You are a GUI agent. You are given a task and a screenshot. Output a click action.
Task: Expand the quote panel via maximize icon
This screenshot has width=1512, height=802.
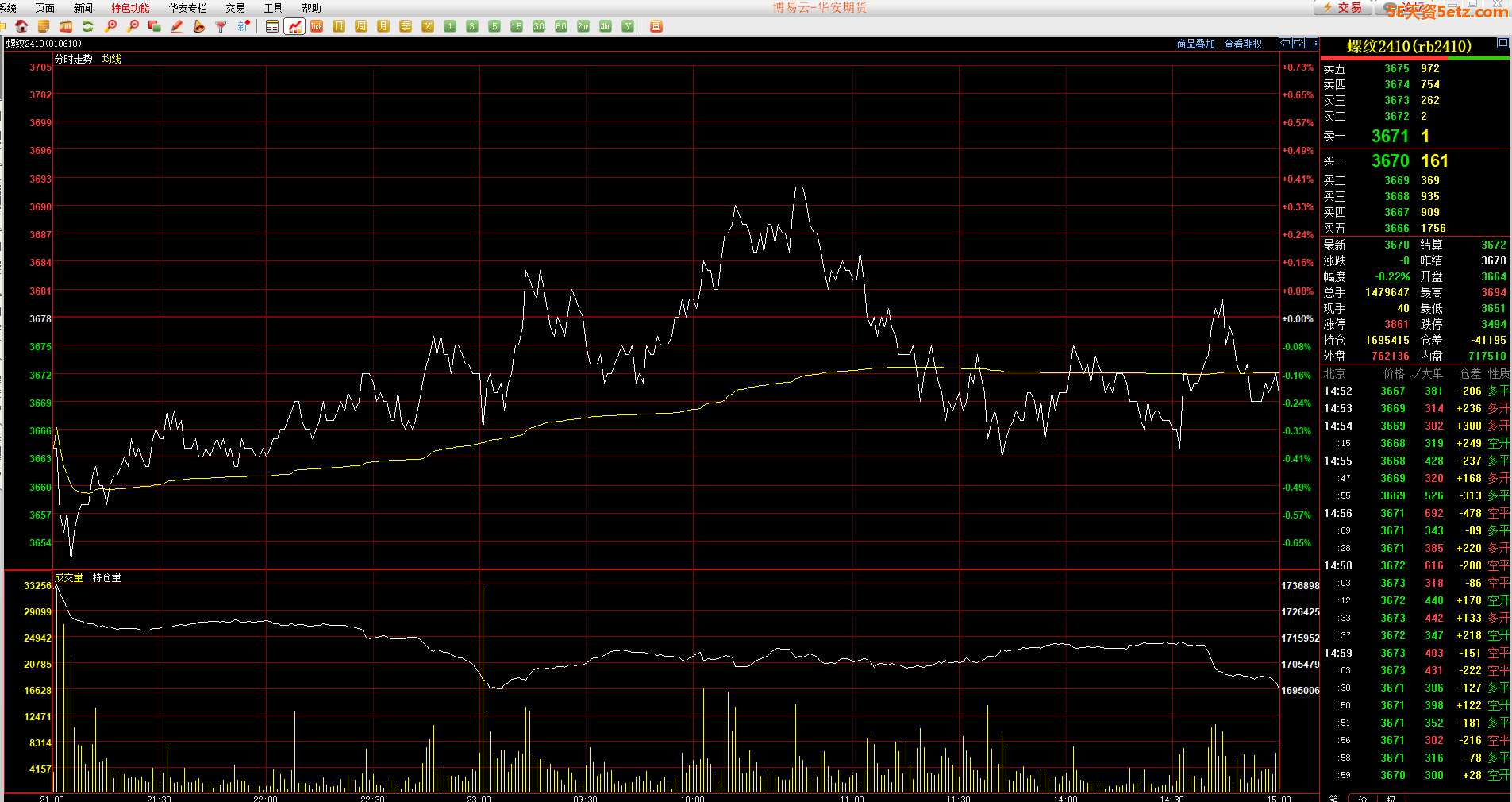1502,43
